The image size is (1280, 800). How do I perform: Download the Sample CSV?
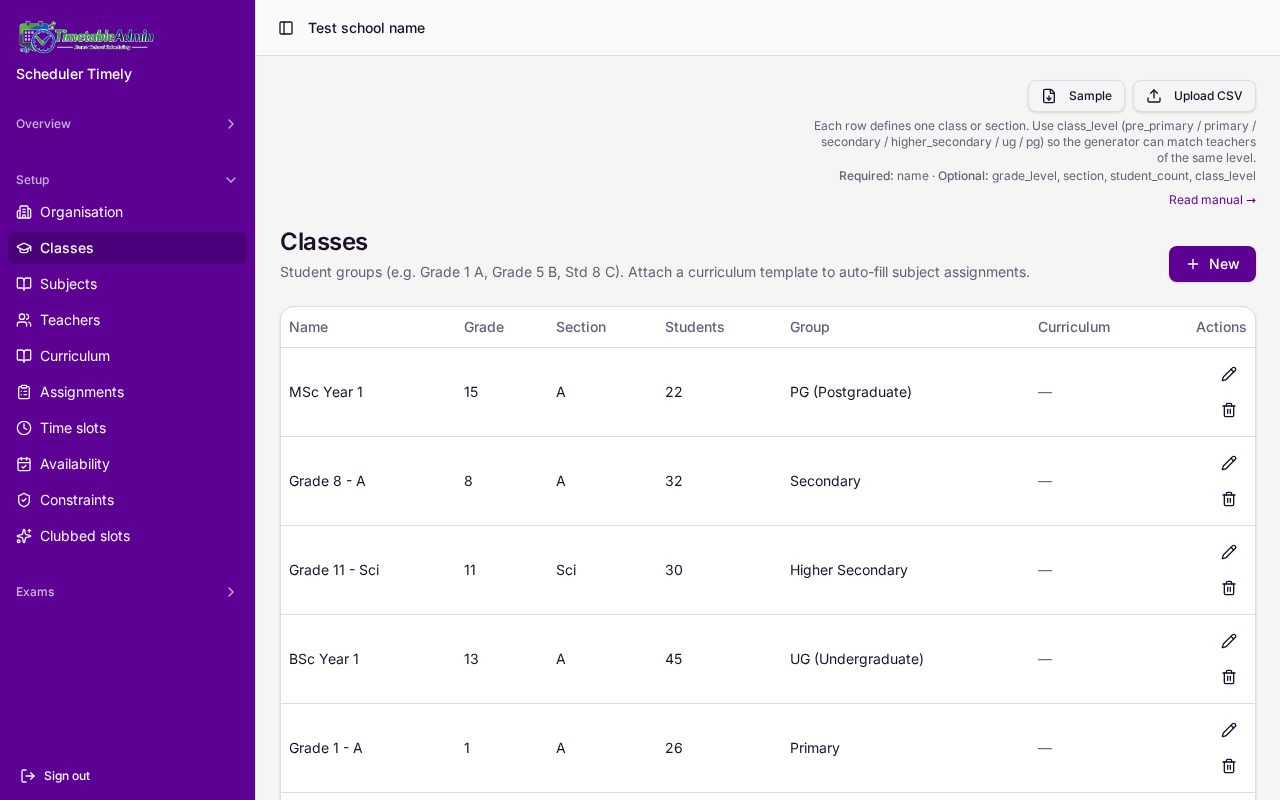[1076, 96]
